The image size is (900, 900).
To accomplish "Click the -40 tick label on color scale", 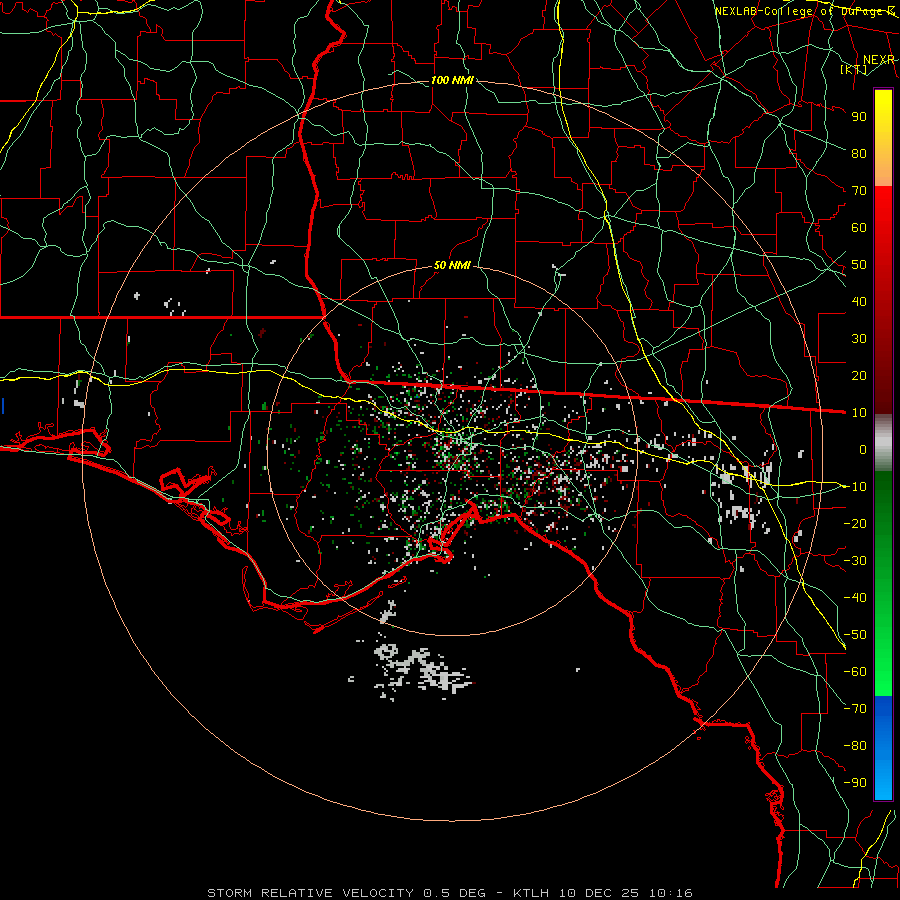I will 855,598.
